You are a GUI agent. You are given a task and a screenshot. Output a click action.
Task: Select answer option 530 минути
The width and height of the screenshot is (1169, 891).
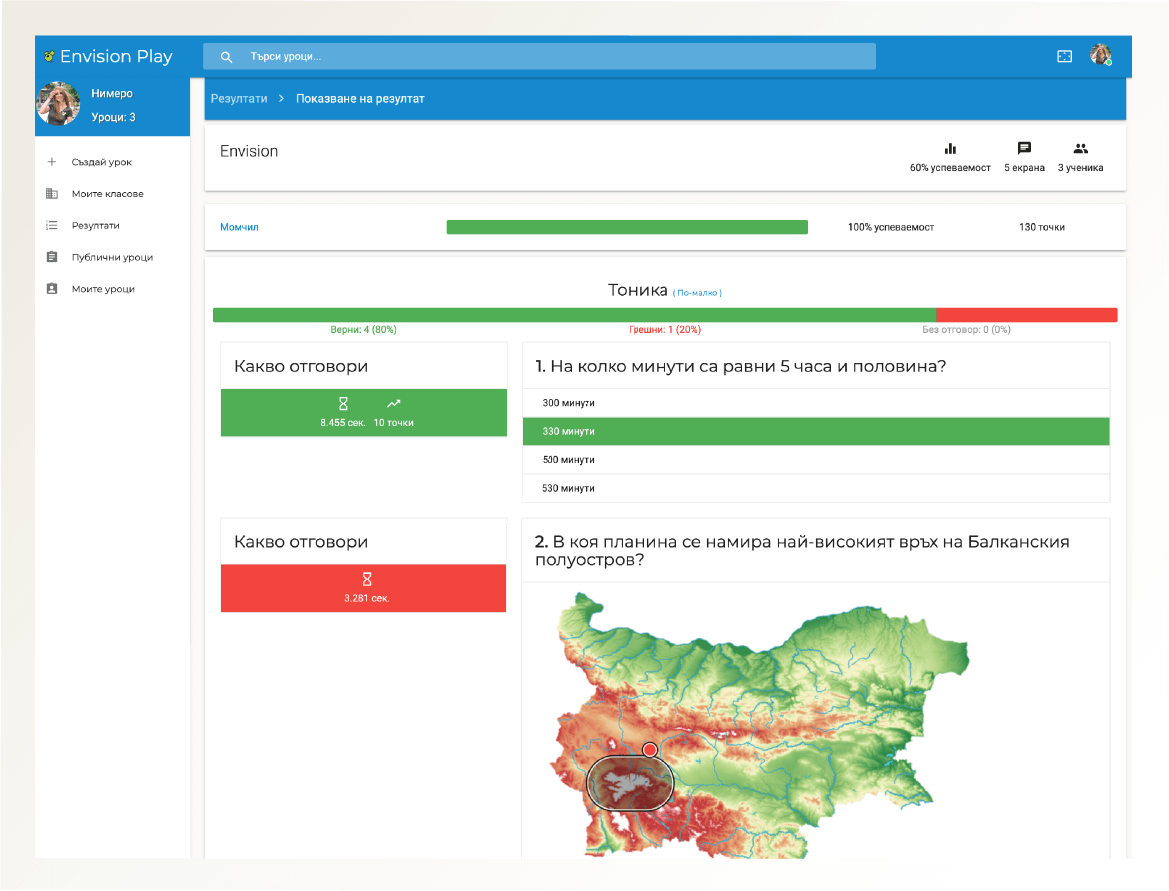pyautogui.click(x=815, y=488)
